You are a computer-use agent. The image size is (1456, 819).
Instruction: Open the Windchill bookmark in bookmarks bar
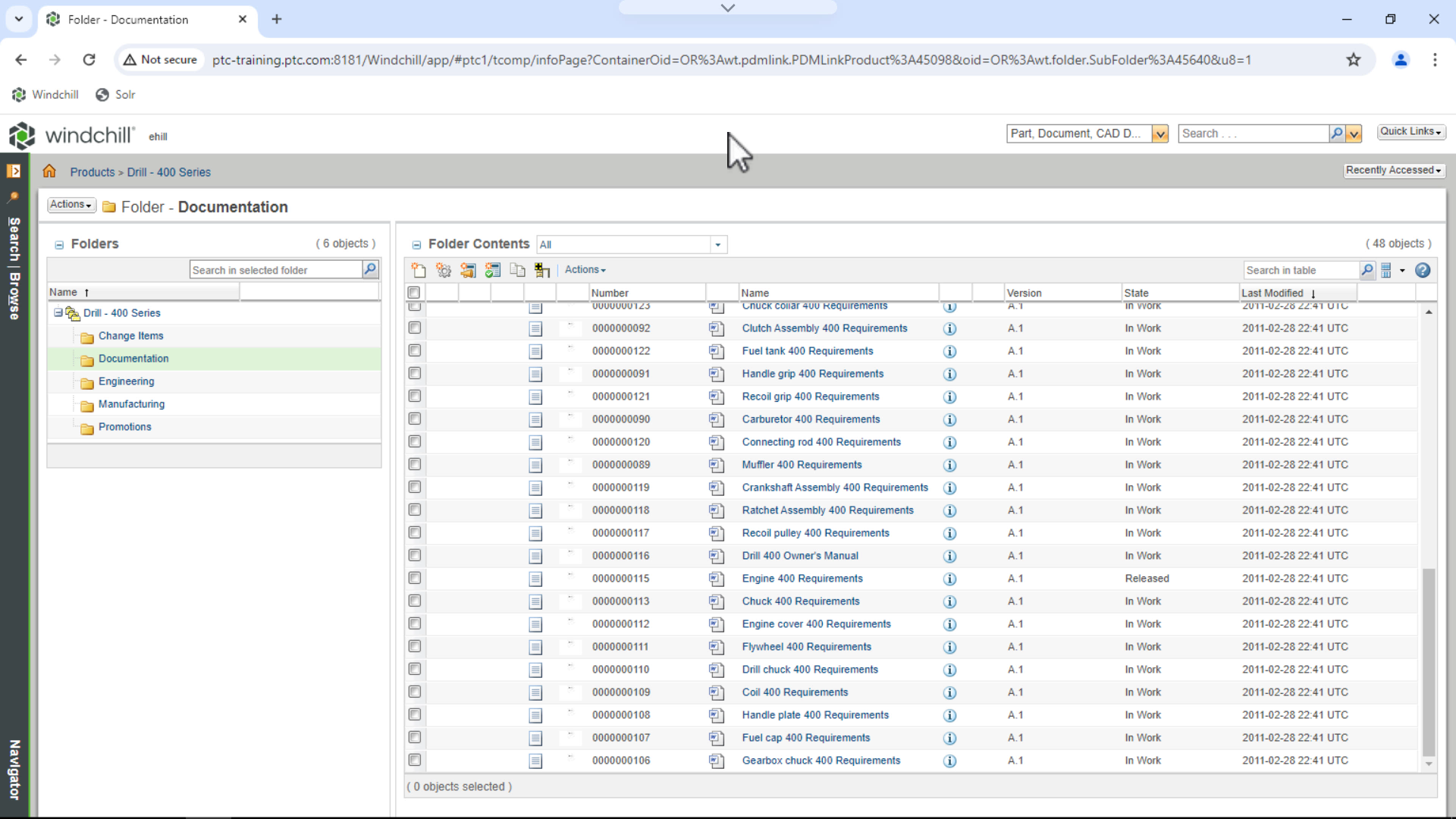tap(45, 95)
